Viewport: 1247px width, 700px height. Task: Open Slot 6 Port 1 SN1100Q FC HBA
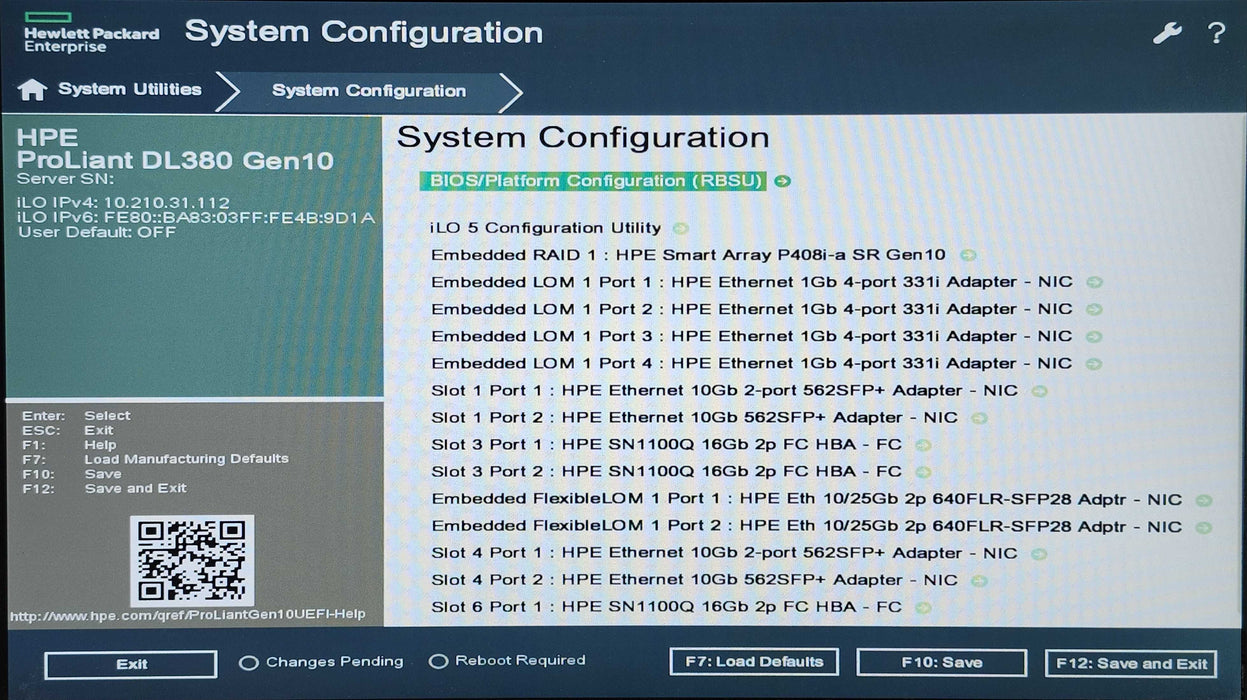coord(666,607)
